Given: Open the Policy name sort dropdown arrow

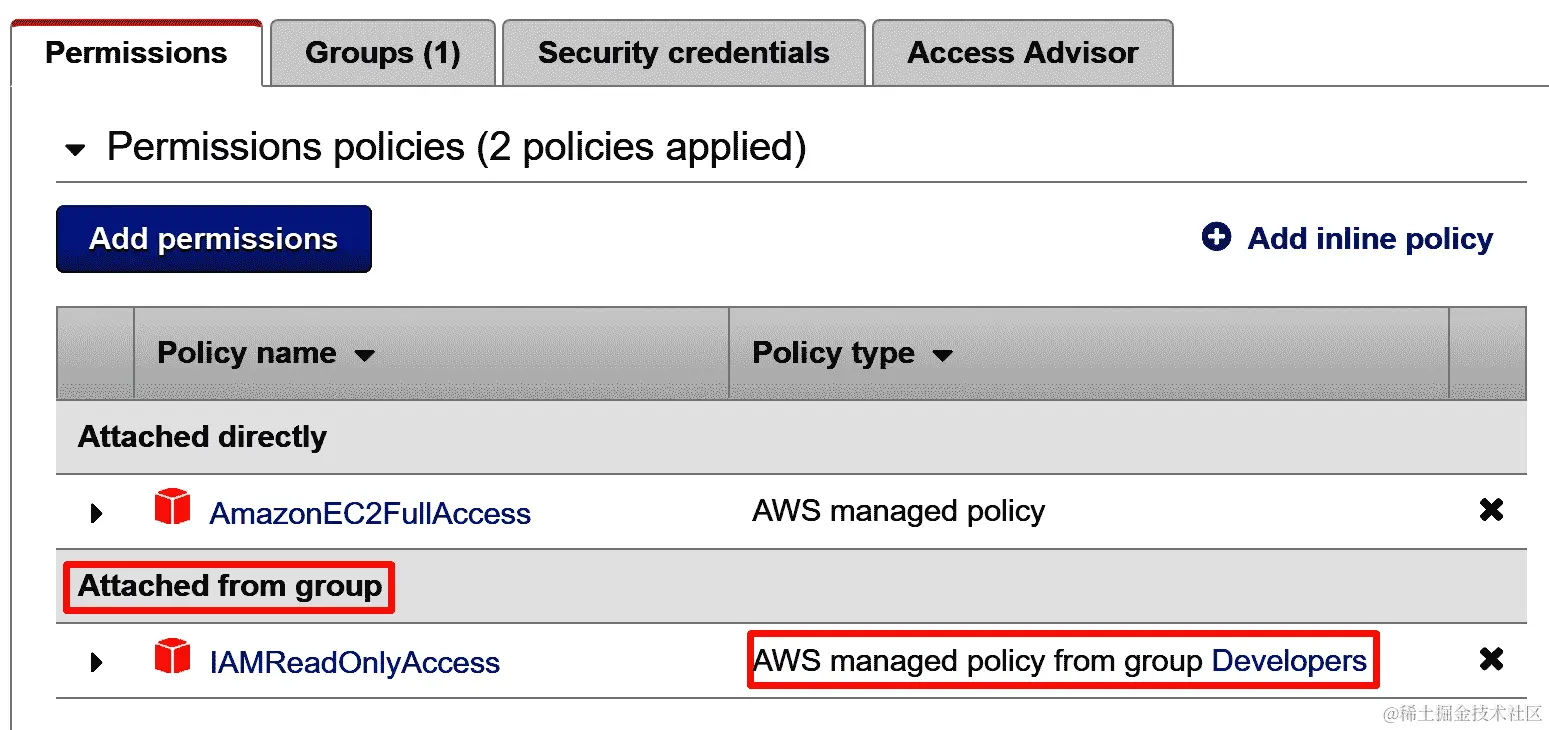Looking at the screenshot, I should click(x=365, y=354).
